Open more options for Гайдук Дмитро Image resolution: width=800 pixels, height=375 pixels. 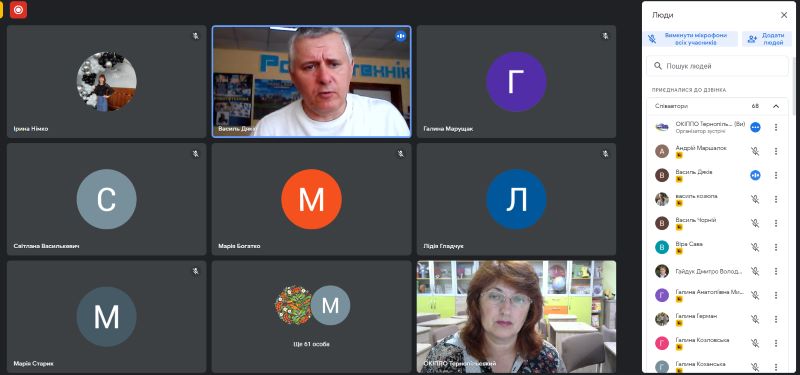[776, 271]
